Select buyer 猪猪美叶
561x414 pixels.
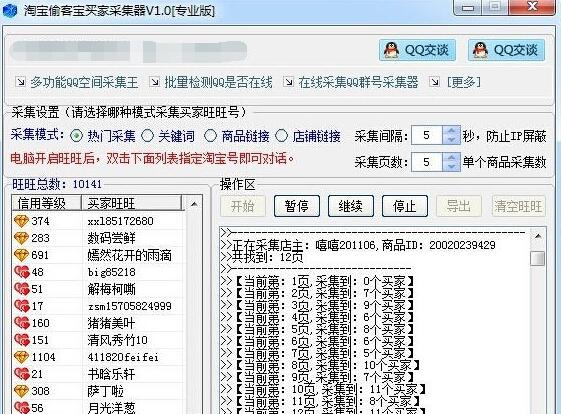click(x=112, y=323)
